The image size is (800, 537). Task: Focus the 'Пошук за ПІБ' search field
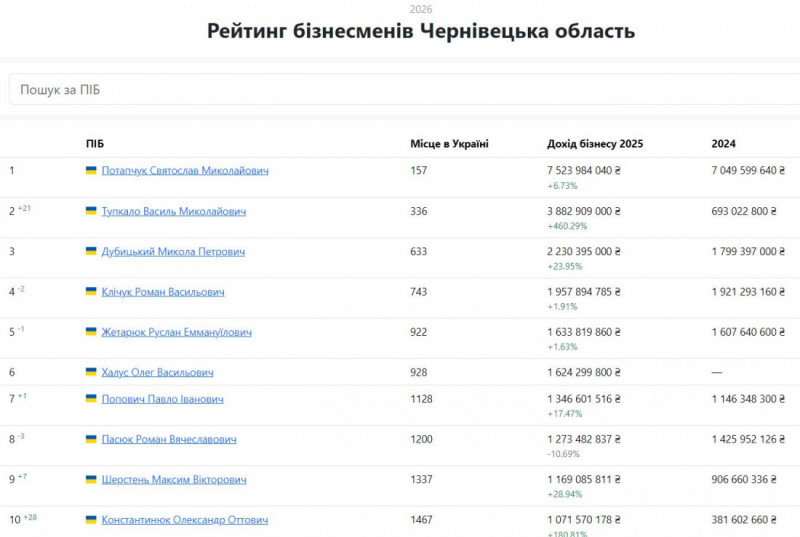click(400, 90)
